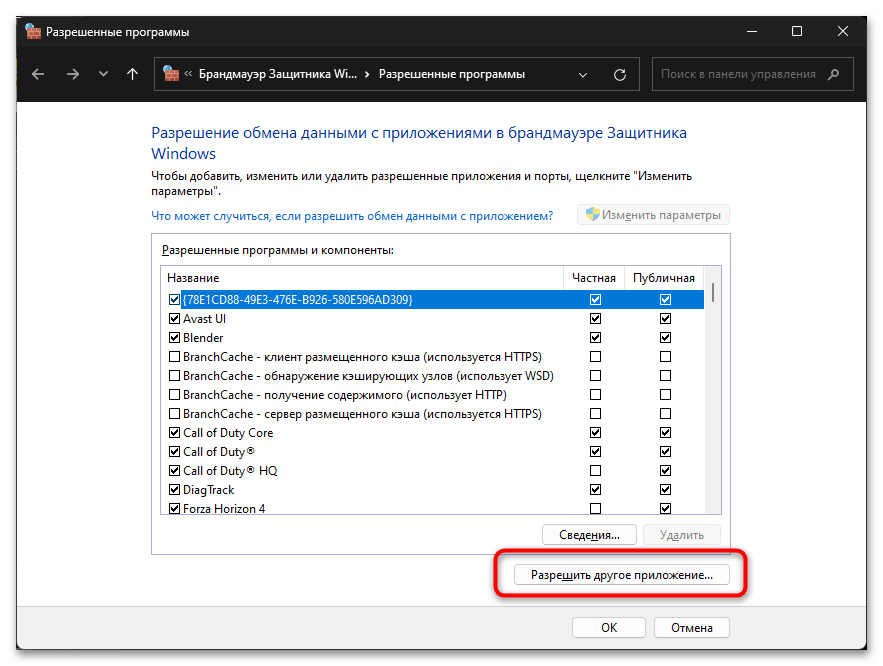
Task: Click the Forward navigation arrow
Action: click(72, 74)
